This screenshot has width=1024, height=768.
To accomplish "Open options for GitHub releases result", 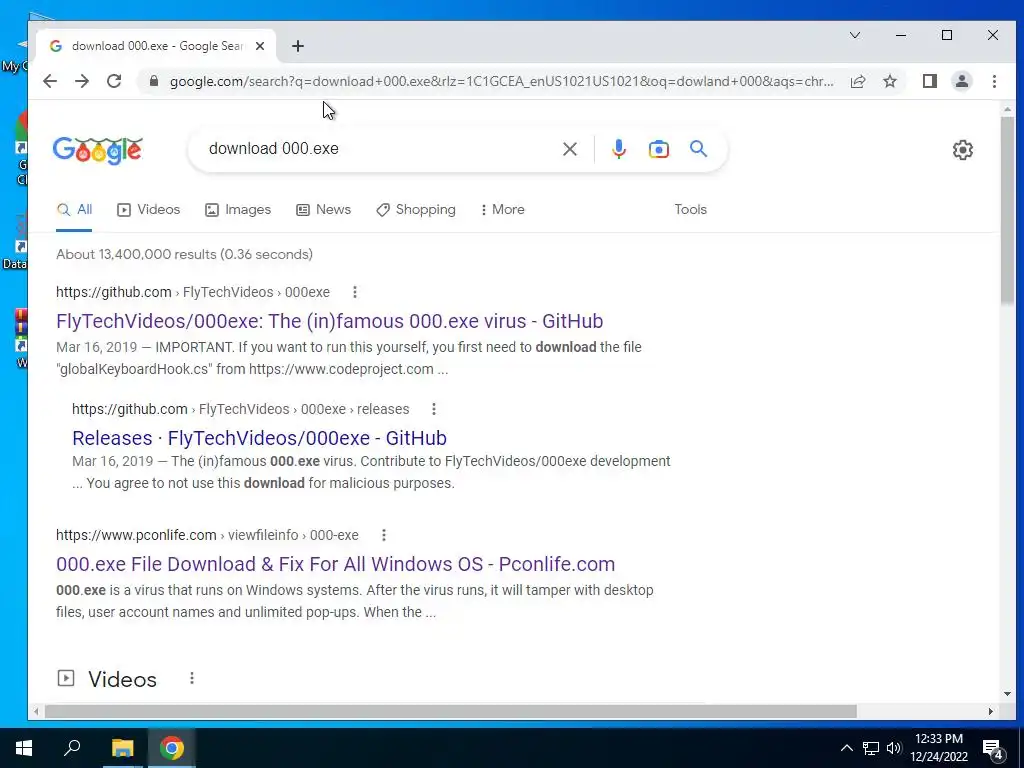I will (x=434, y=409).
